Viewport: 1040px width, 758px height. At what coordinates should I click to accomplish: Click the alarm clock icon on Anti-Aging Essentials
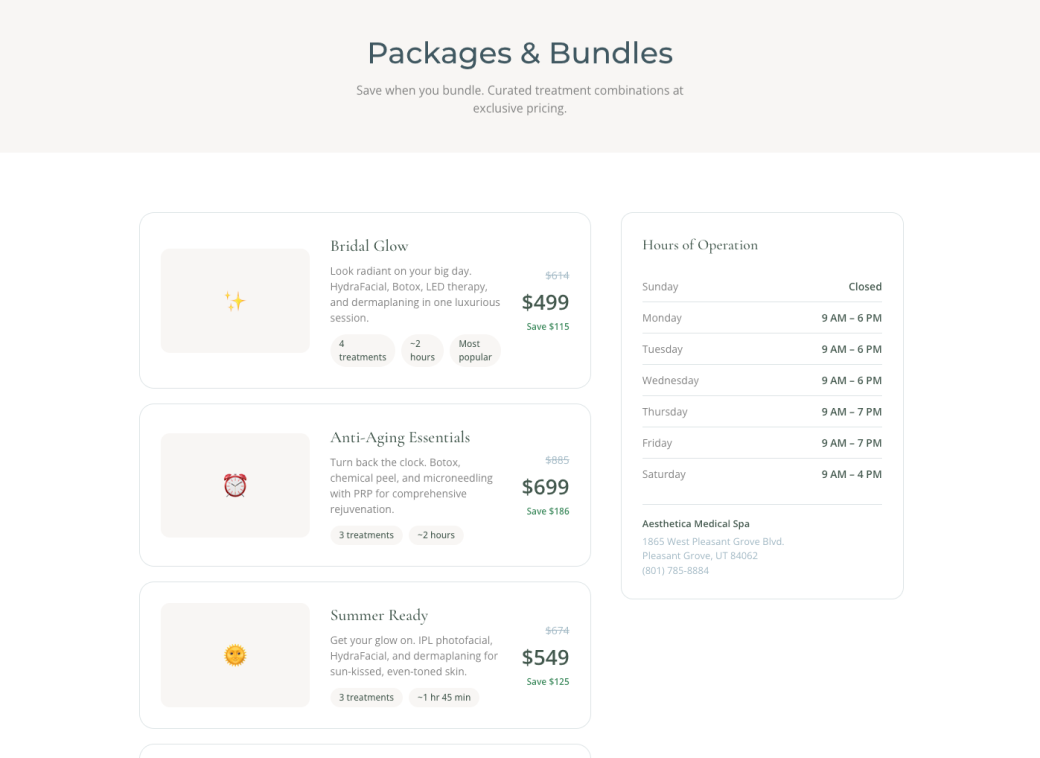(x=235, y=485)
